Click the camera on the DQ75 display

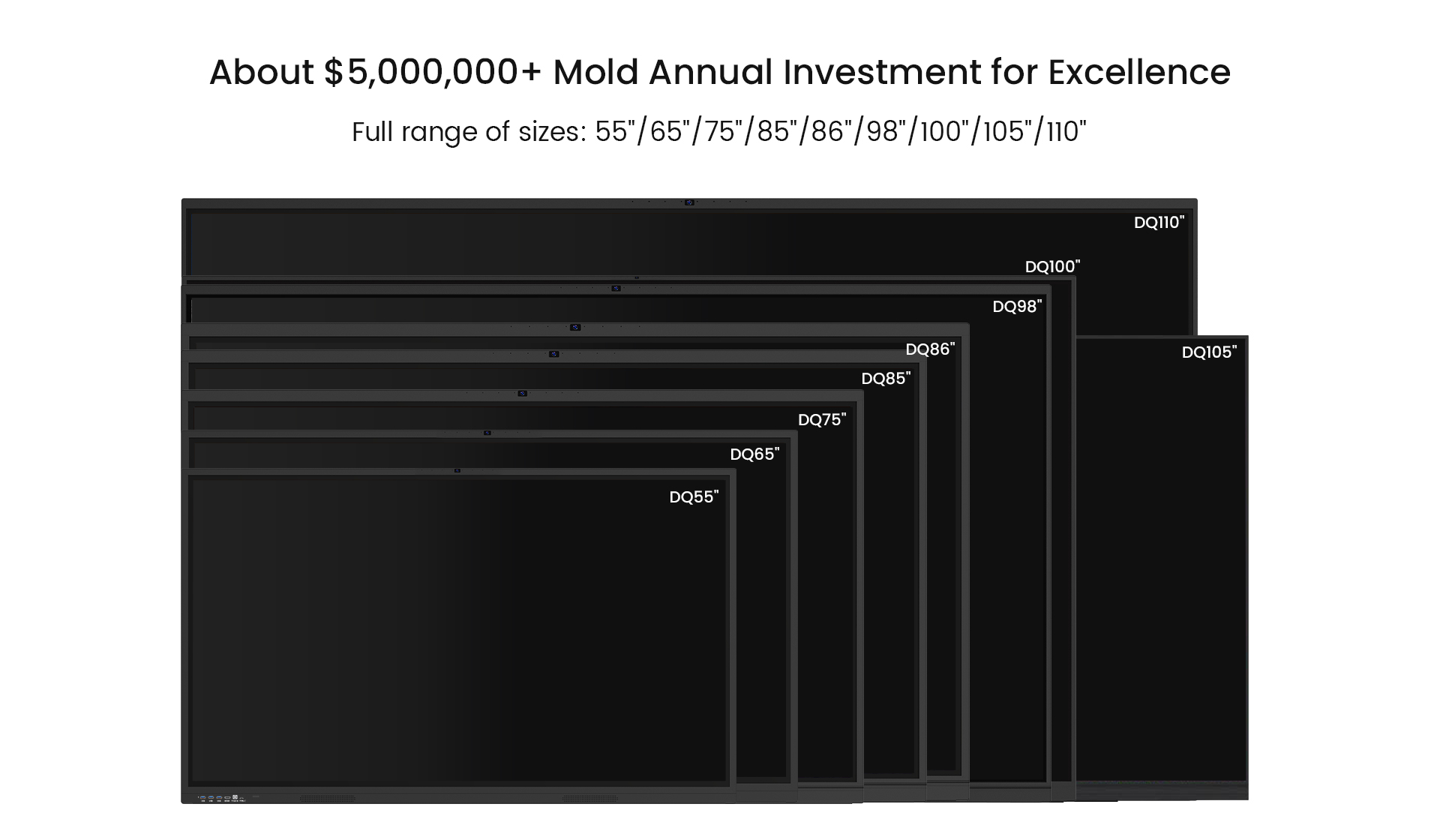pos(523,394)
